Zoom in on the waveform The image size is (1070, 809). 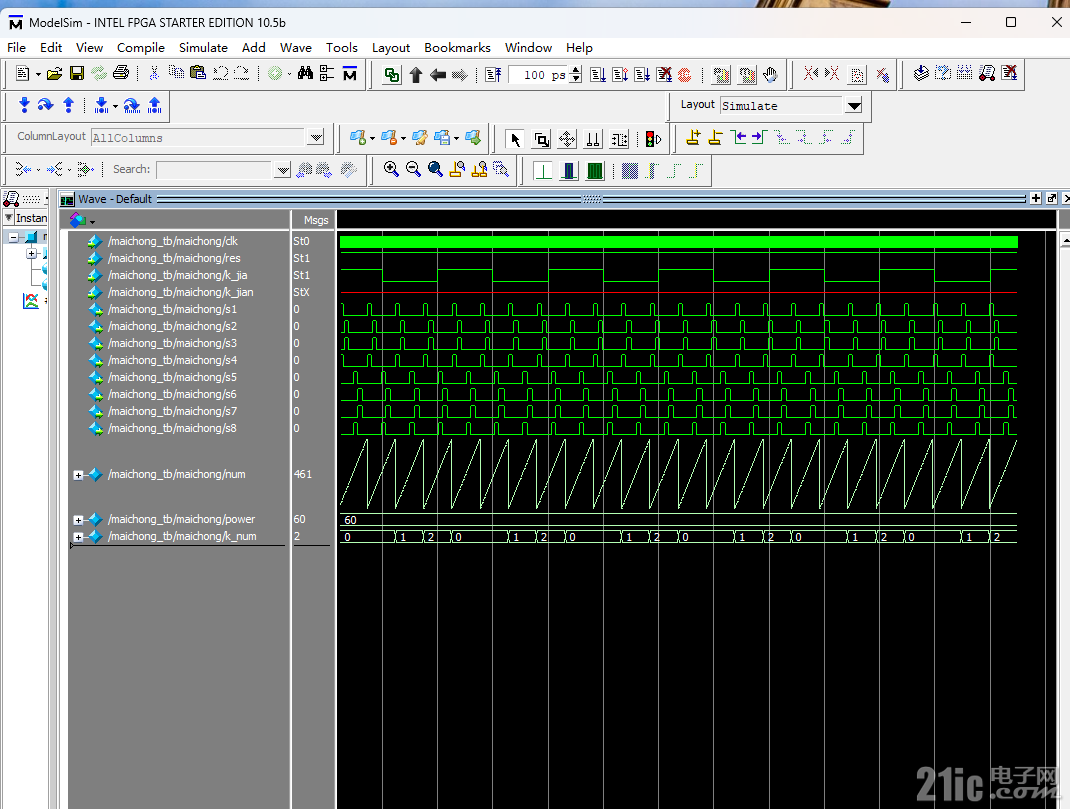click(x=391, y=169)
